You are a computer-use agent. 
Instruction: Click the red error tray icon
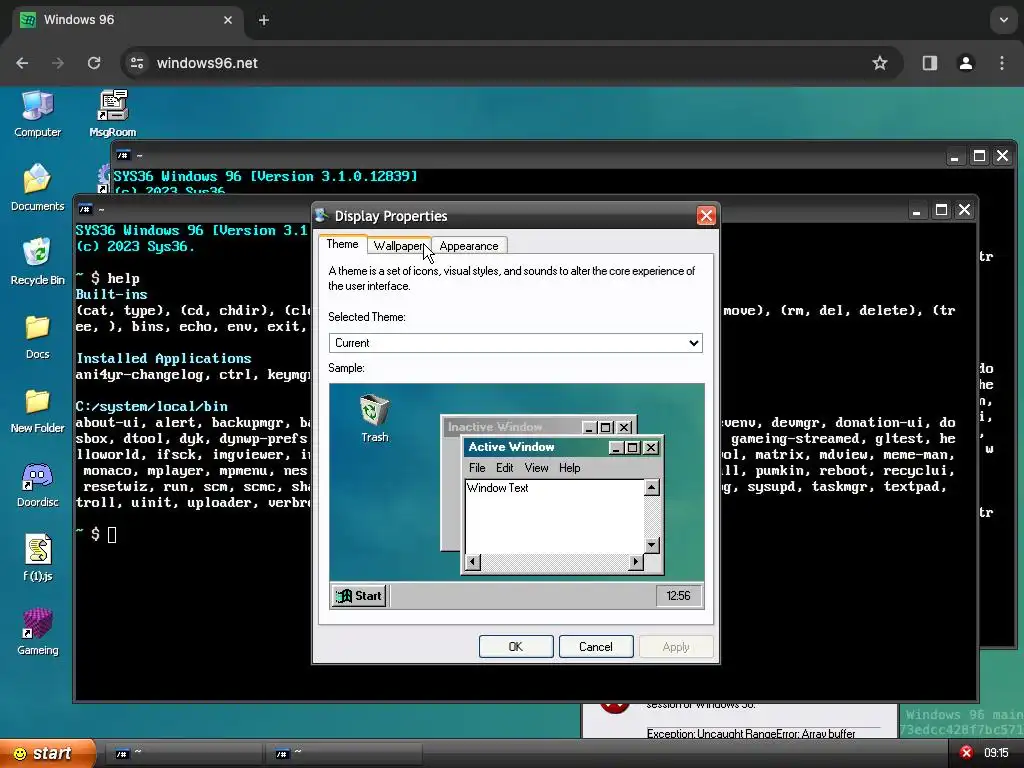click(x=966, y=753)
